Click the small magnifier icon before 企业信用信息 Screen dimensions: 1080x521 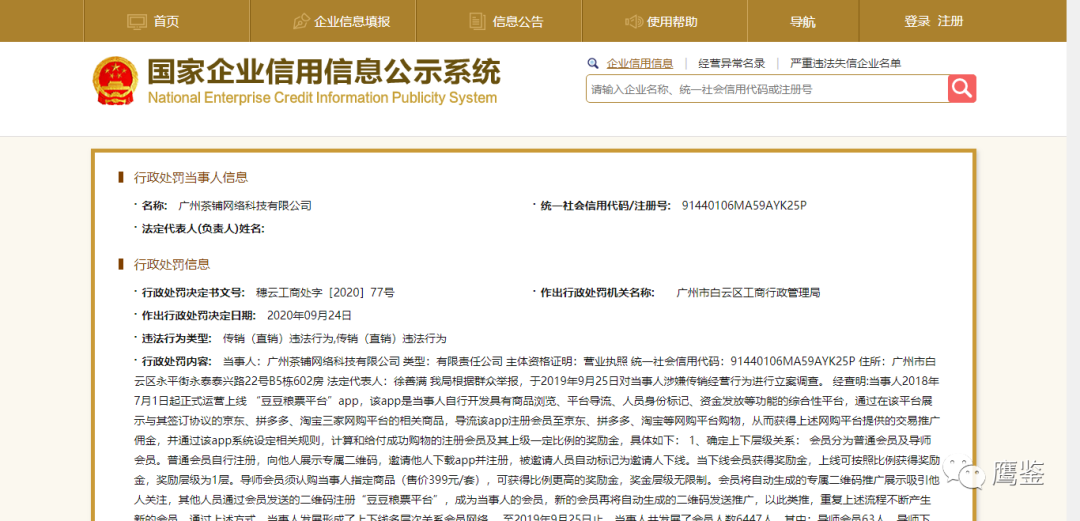coord(594,63)
